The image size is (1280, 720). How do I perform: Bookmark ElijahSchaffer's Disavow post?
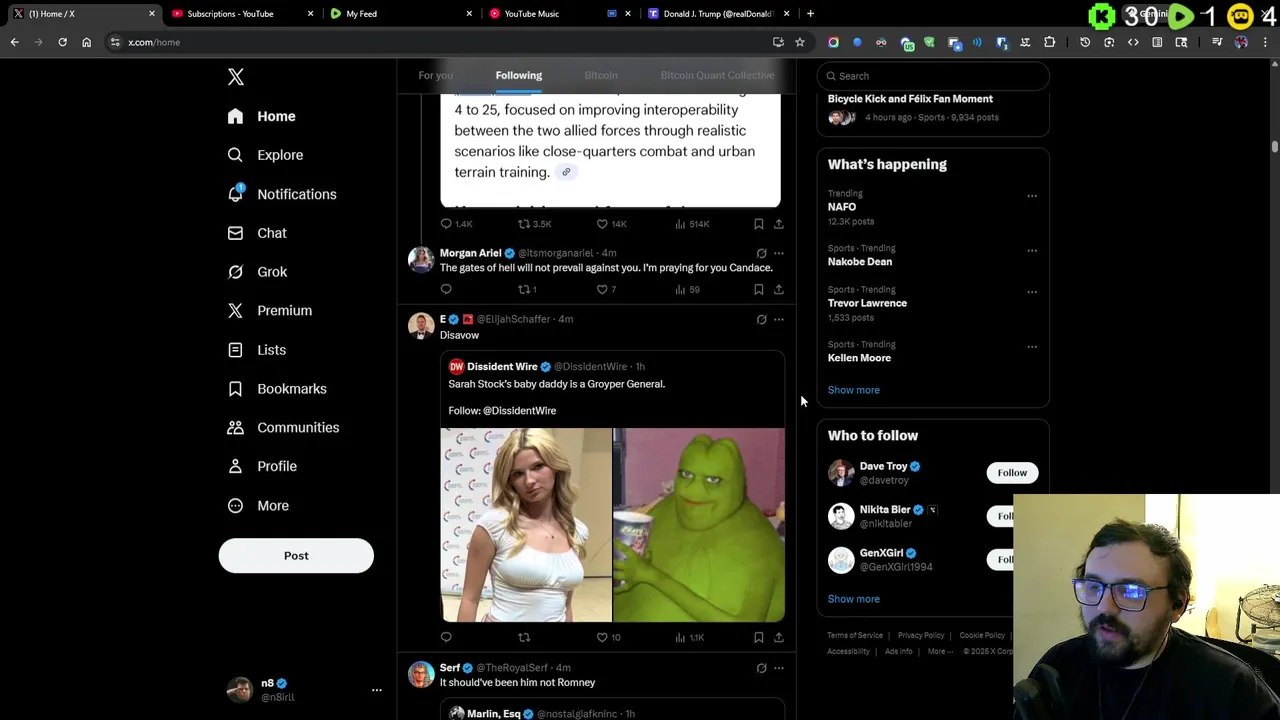click(x=758, y=637)
